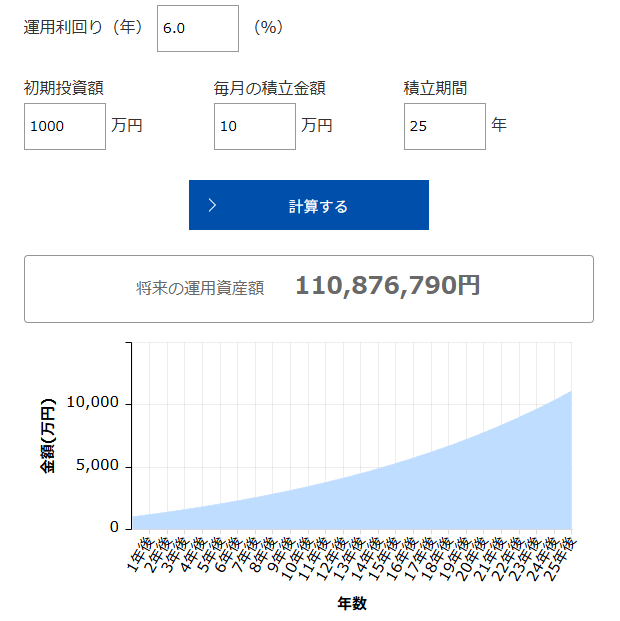The width and height of the screenshot is (620, 621).
Task: Click the 将来の運用資産額 result label
Action: point(200,288)
